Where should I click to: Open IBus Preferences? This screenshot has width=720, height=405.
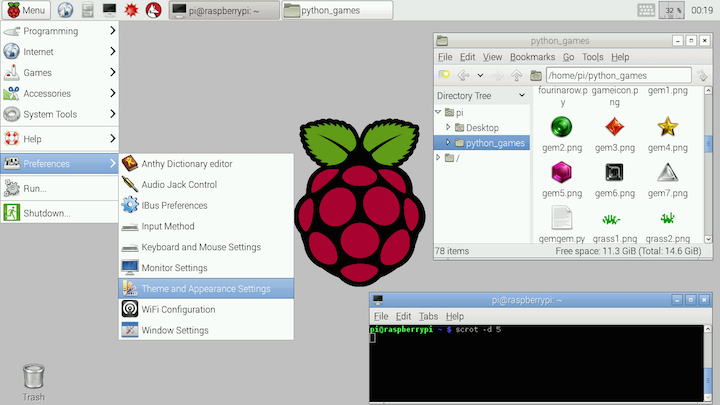coord(206,205)
